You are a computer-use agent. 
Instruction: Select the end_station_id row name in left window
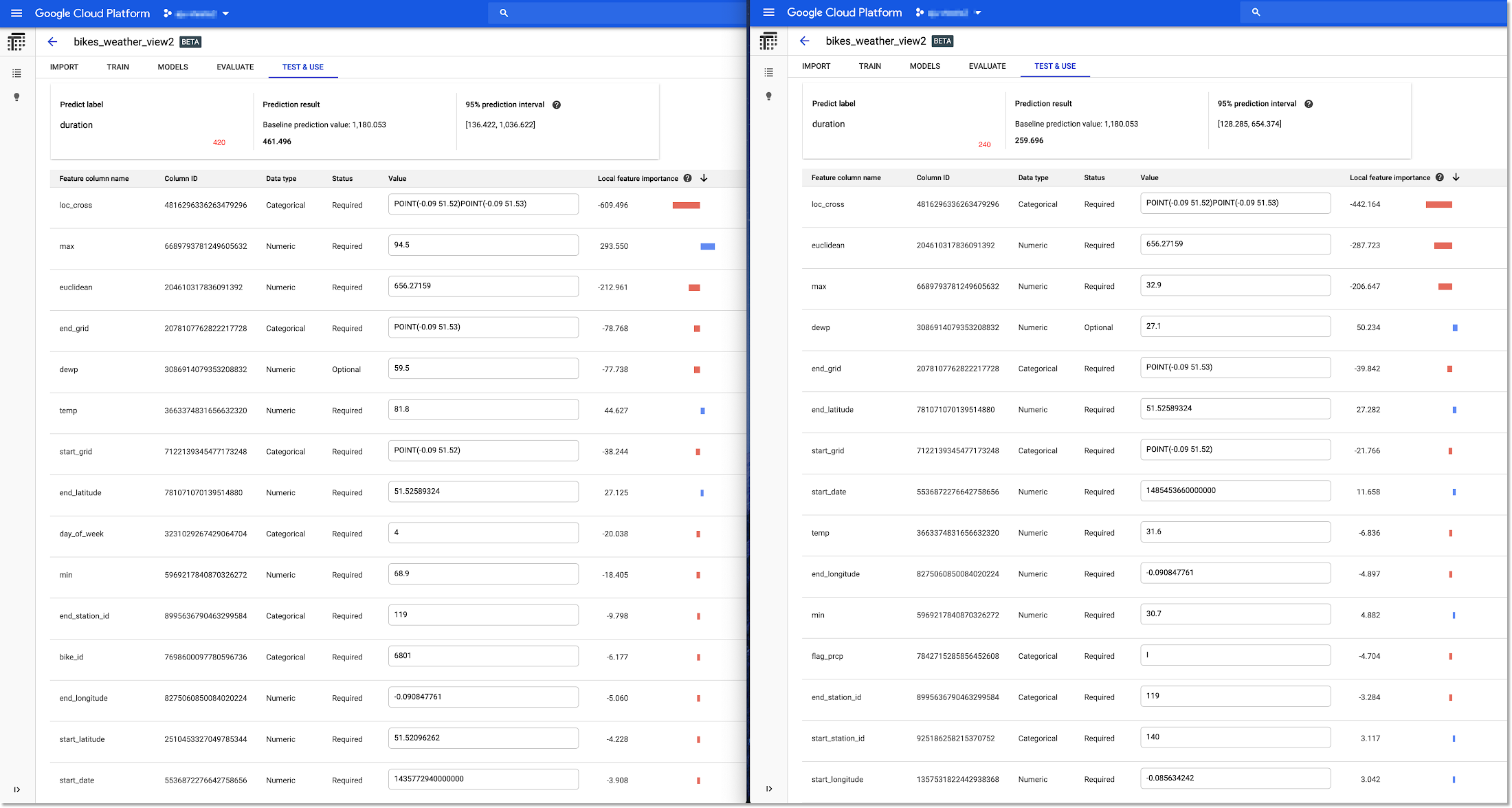click(85, 616)
